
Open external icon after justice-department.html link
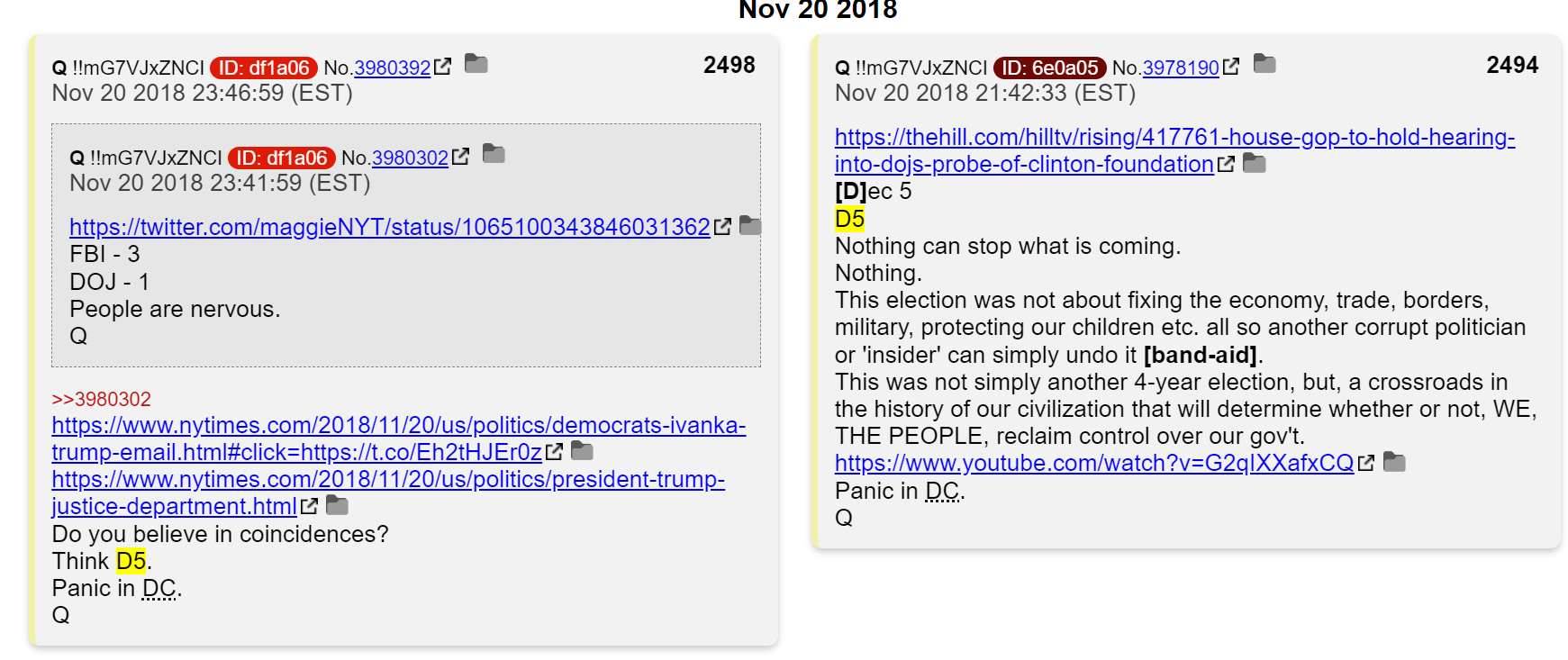pos(309,506)
